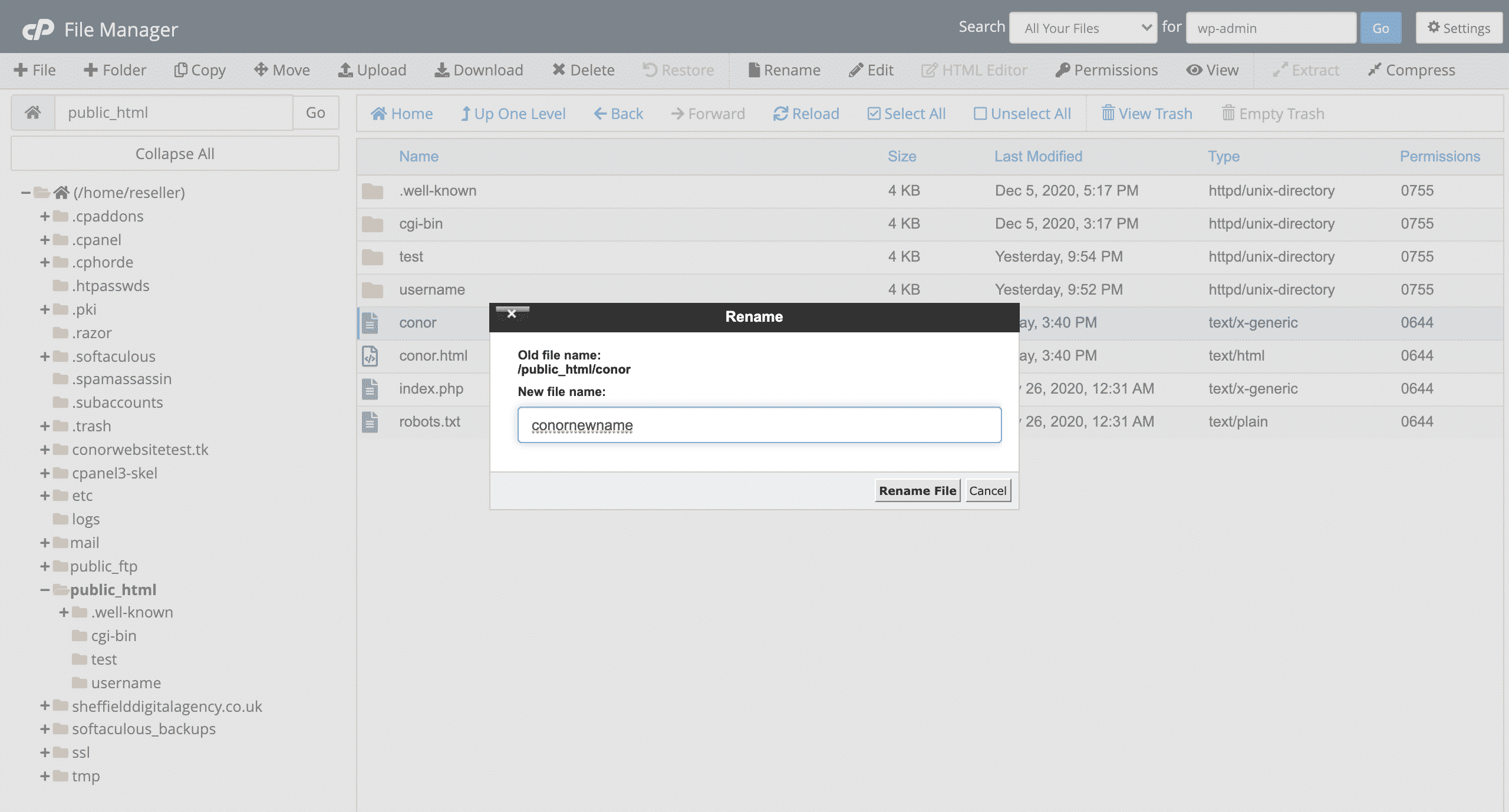Go to Home in the navigation bar
The image size is (1509, 812).
coord(401,114)
